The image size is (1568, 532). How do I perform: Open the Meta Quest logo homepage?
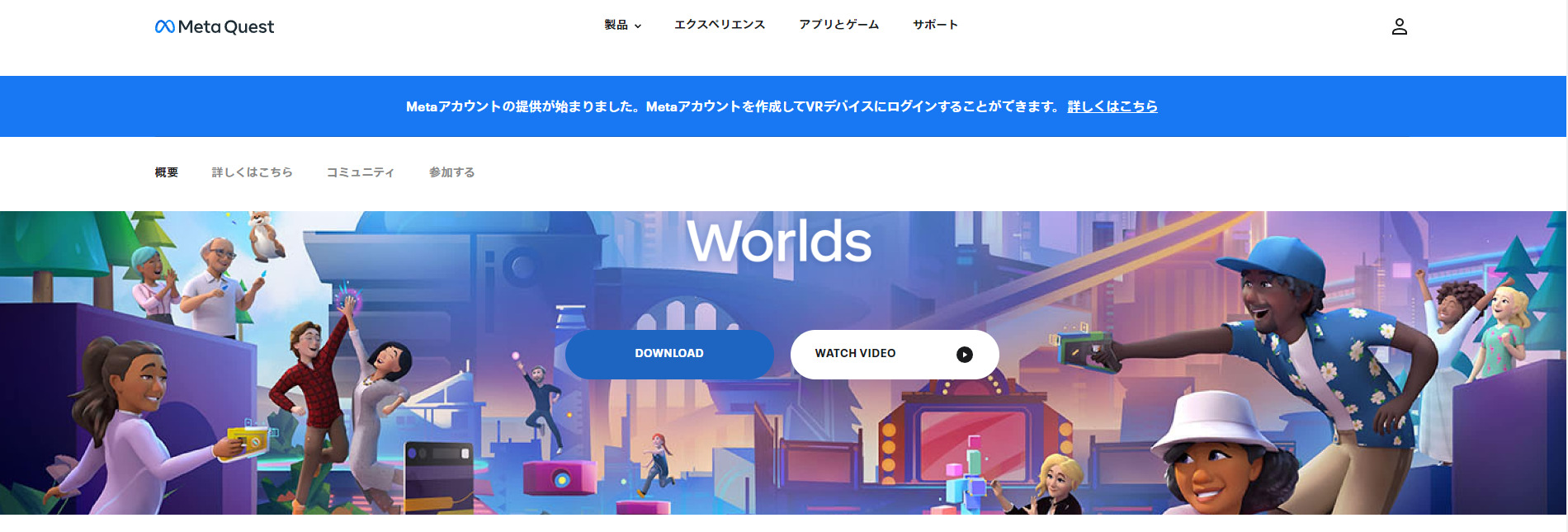[215, 26]
